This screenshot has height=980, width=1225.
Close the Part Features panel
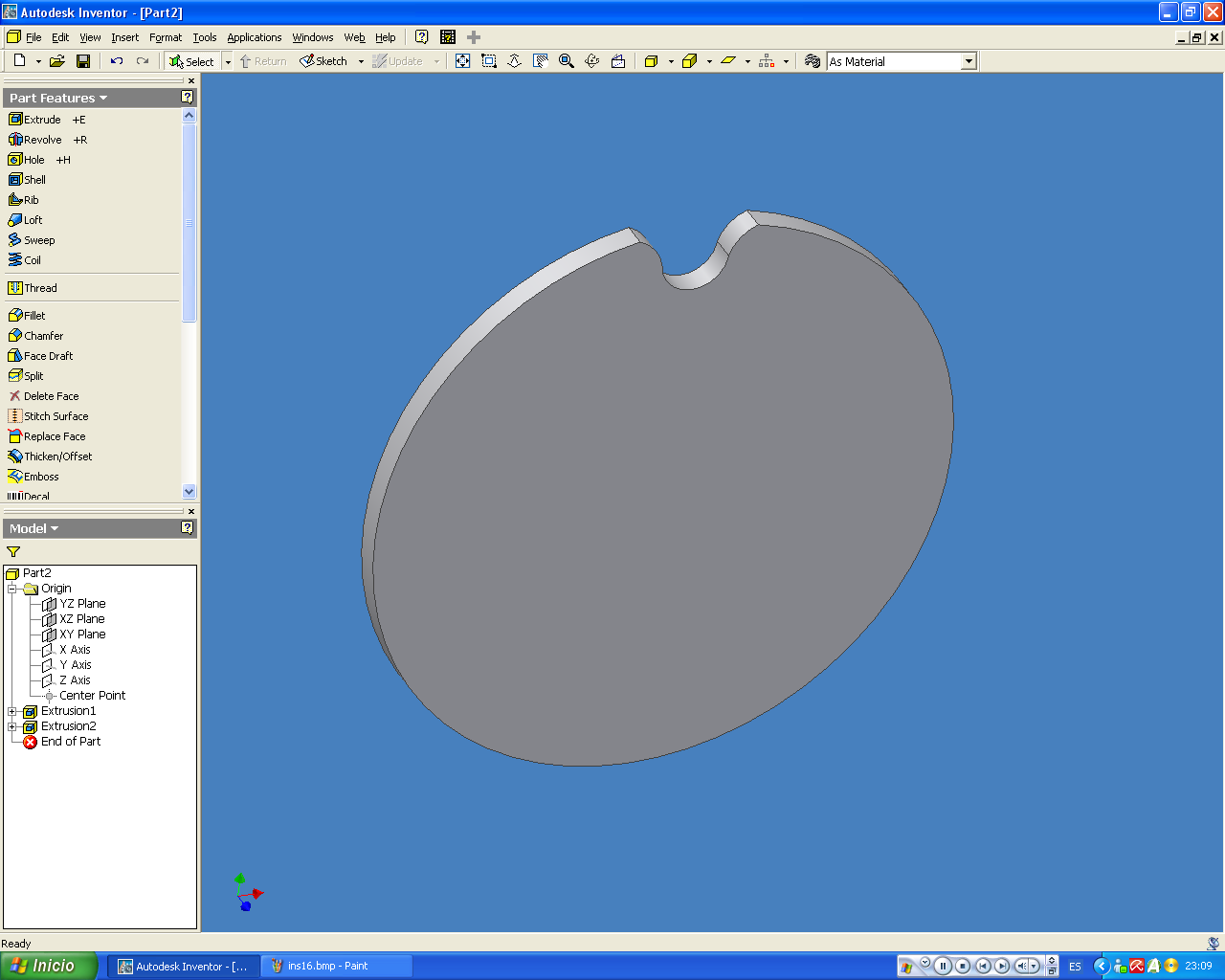191,81
